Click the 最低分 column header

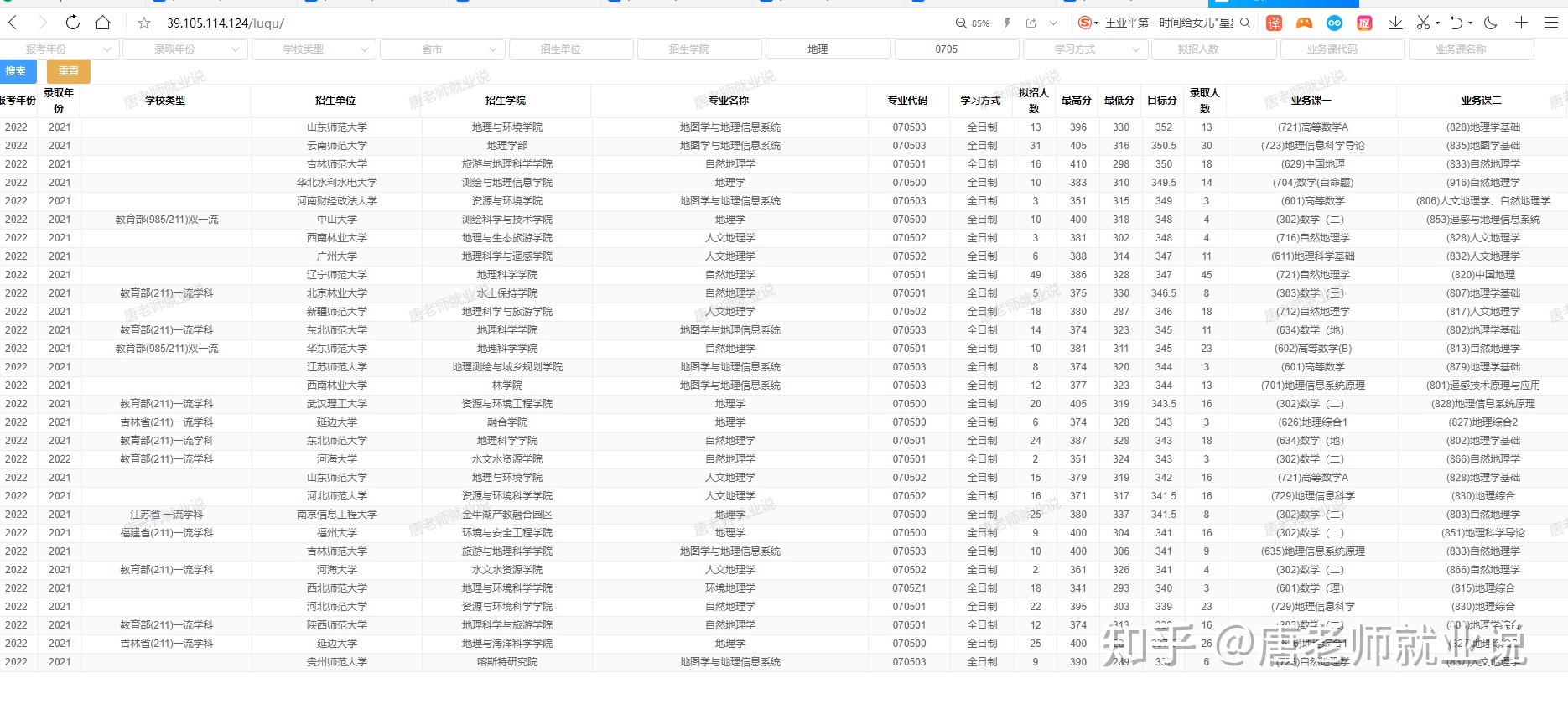click(x=1120, y=101)
